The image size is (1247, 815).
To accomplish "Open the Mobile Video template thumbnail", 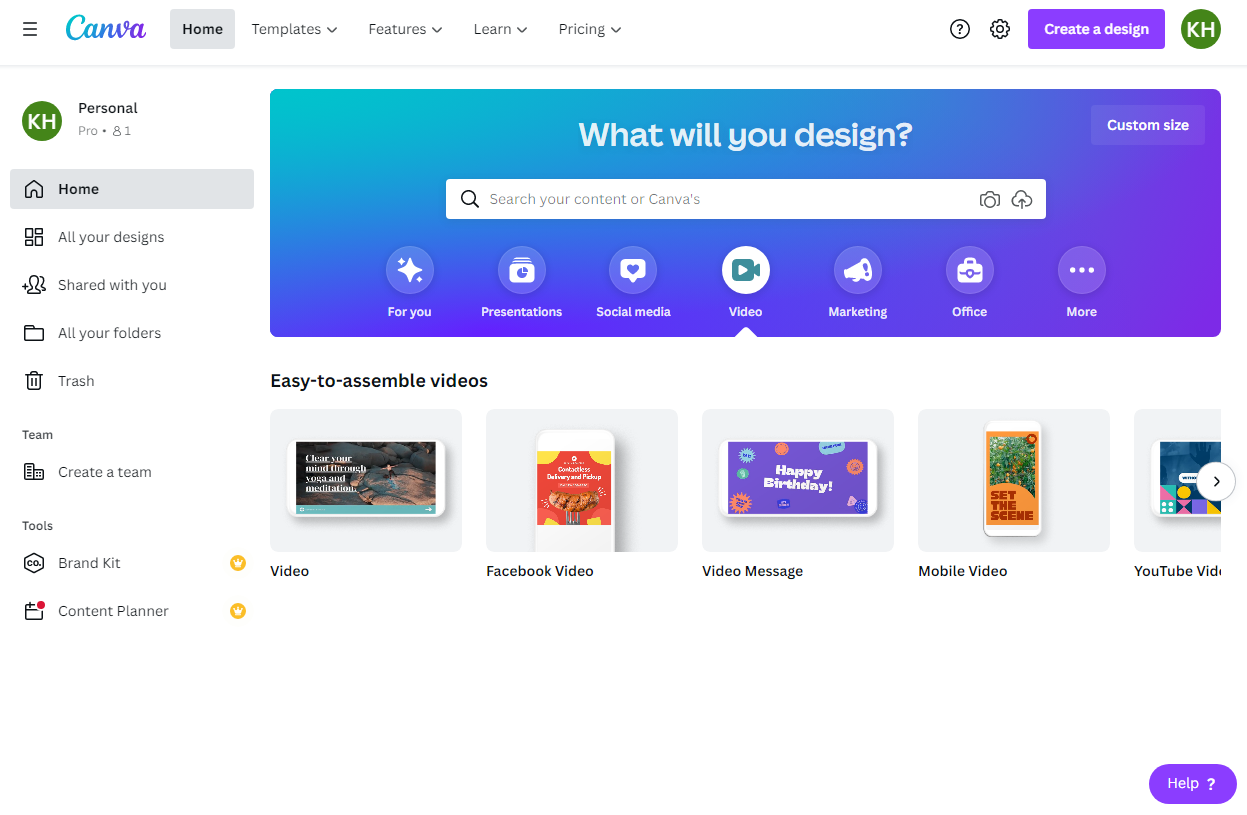I will 1014,480.
